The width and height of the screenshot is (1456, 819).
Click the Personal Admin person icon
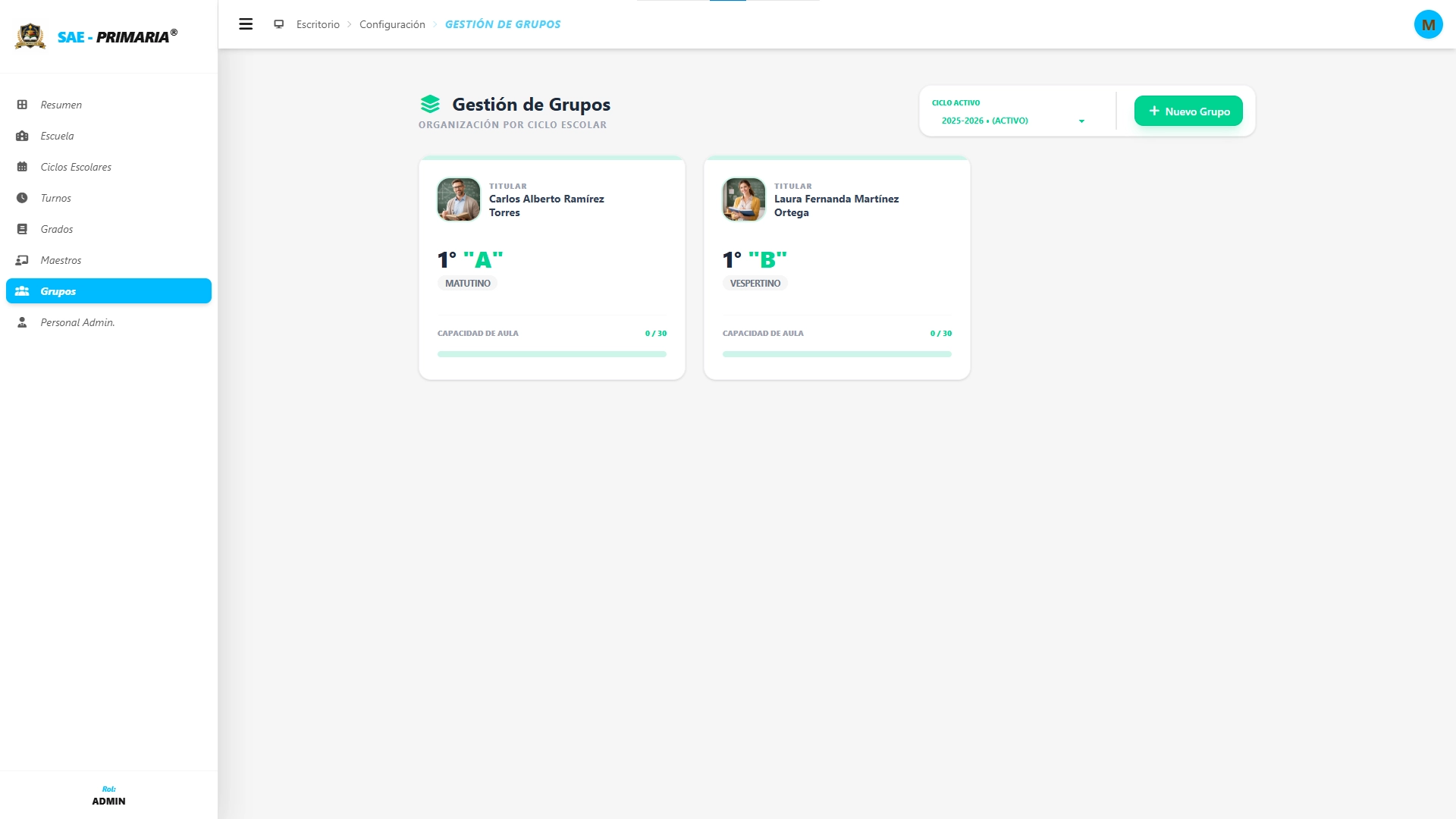pyautogui.click(x=22, y=322)
